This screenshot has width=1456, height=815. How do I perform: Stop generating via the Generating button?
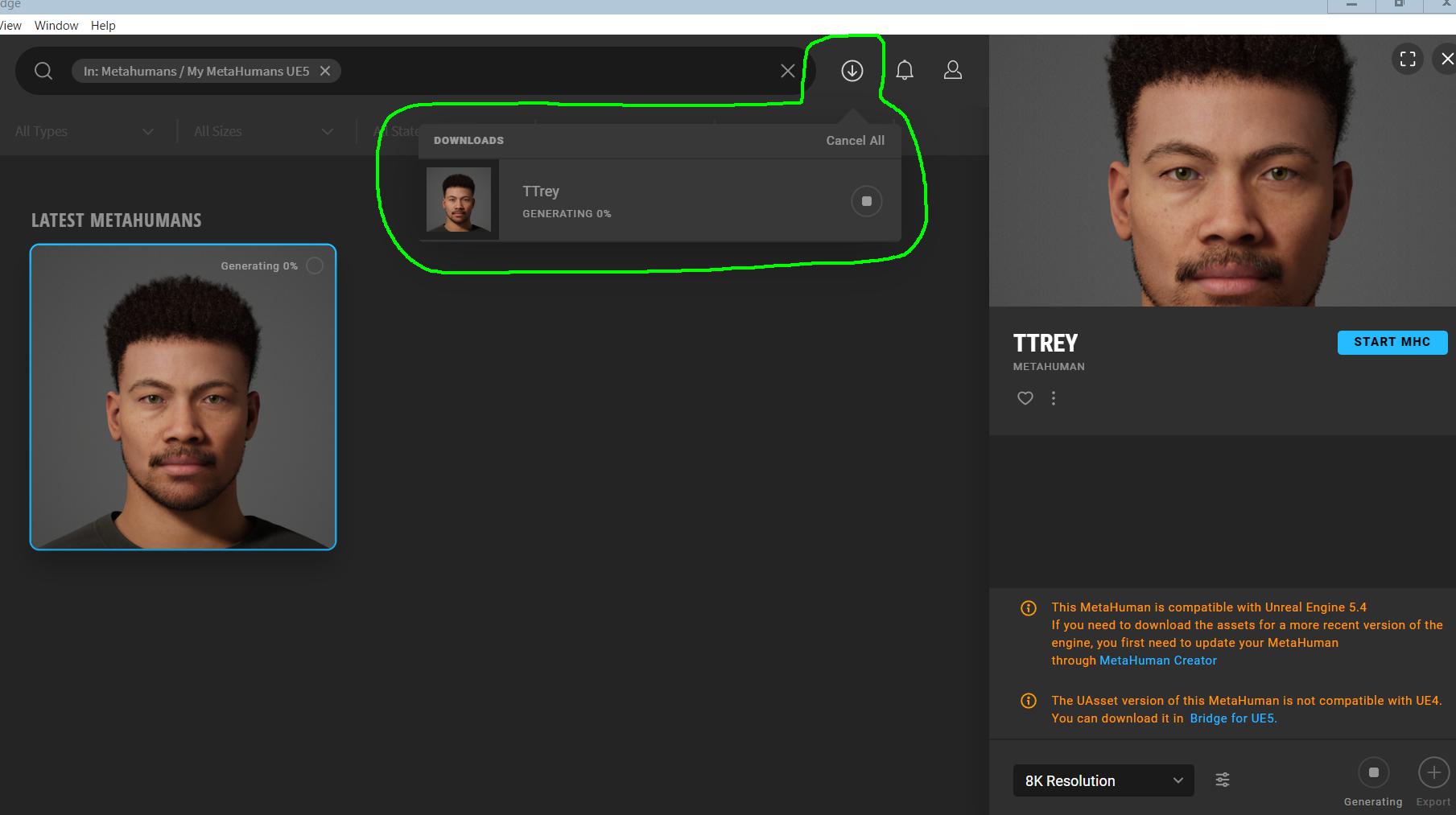coord(1373,772)
